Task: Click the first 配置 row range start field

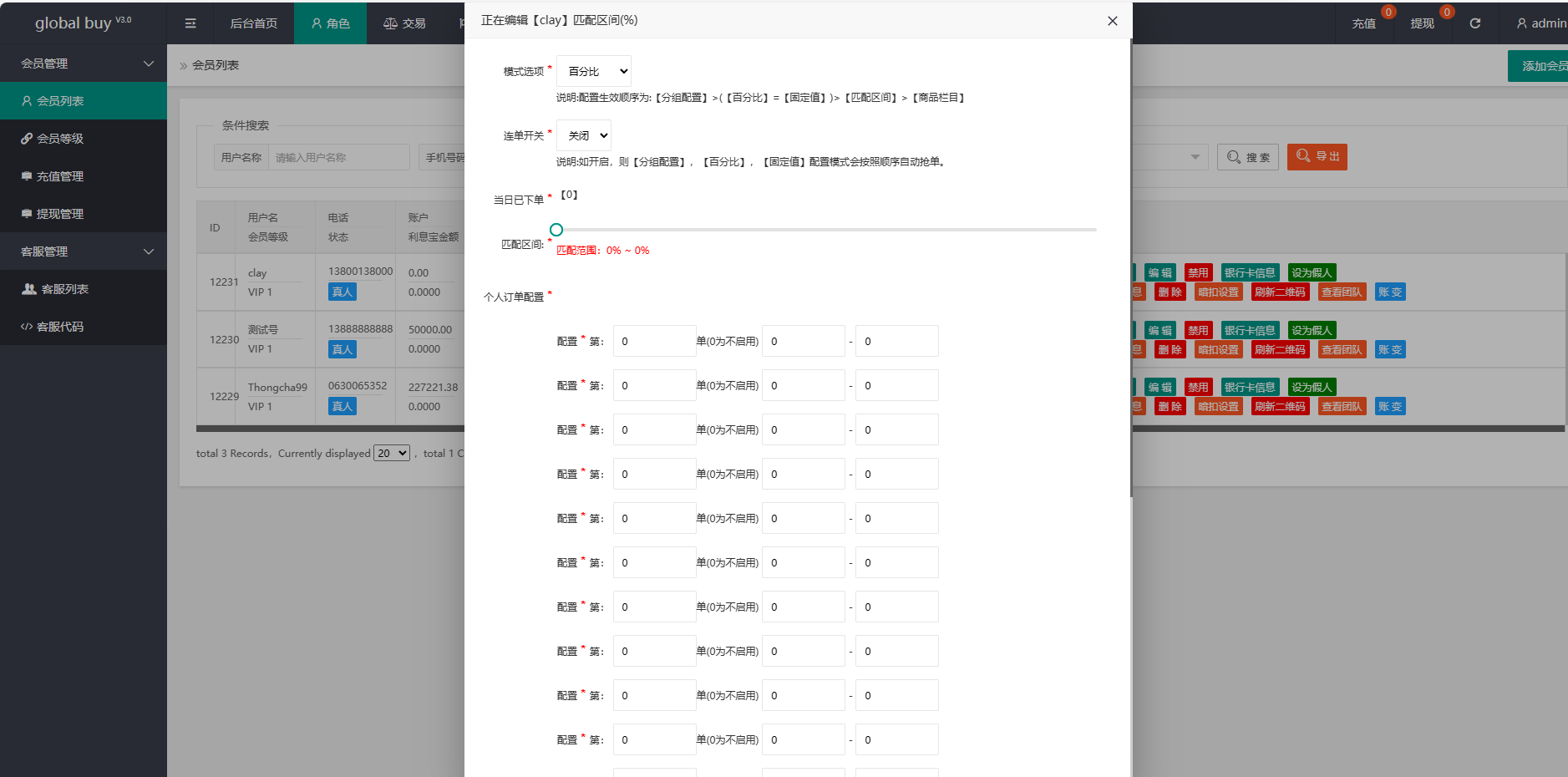Action: click(x=804, y=341)
